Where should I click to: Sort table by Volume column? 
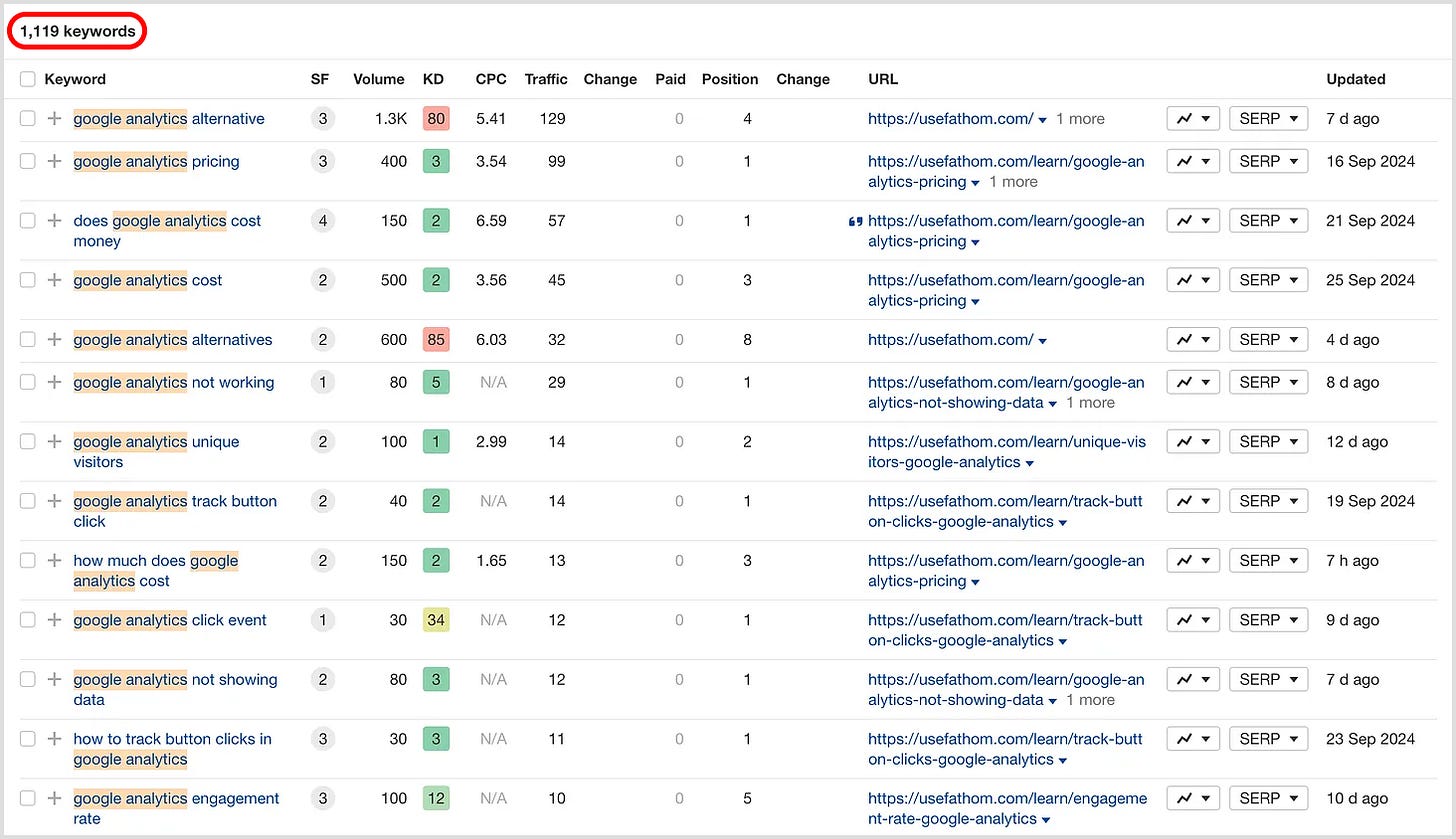pyautogui.click(x=379, y=79)
